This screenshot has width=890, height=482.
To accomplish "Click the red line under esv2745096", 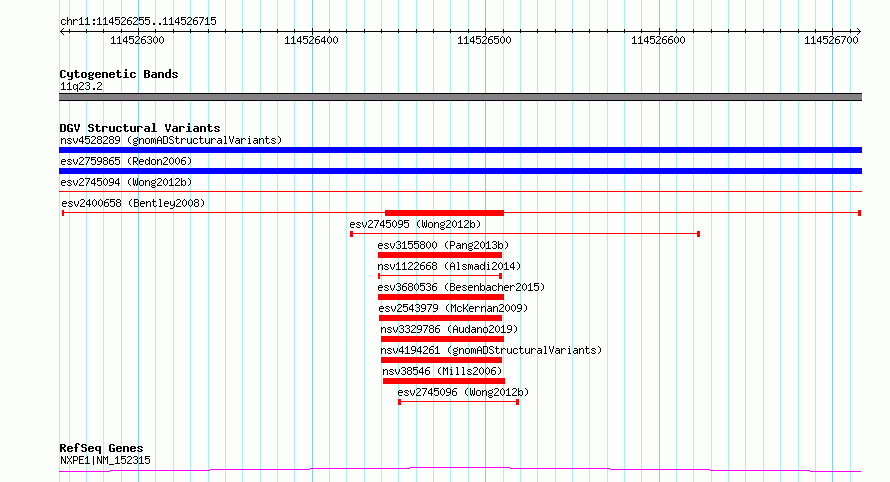I will click(x=459, y=402).
